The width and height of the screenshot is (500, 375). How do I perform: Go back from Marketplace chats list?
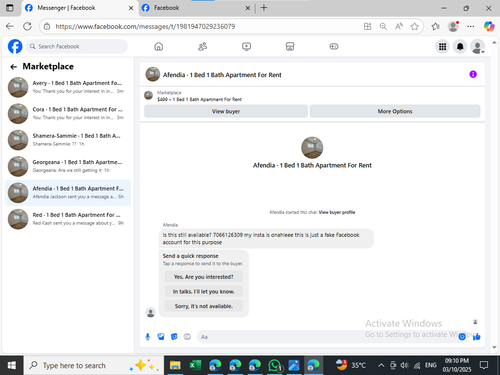[x=13, y=67]
